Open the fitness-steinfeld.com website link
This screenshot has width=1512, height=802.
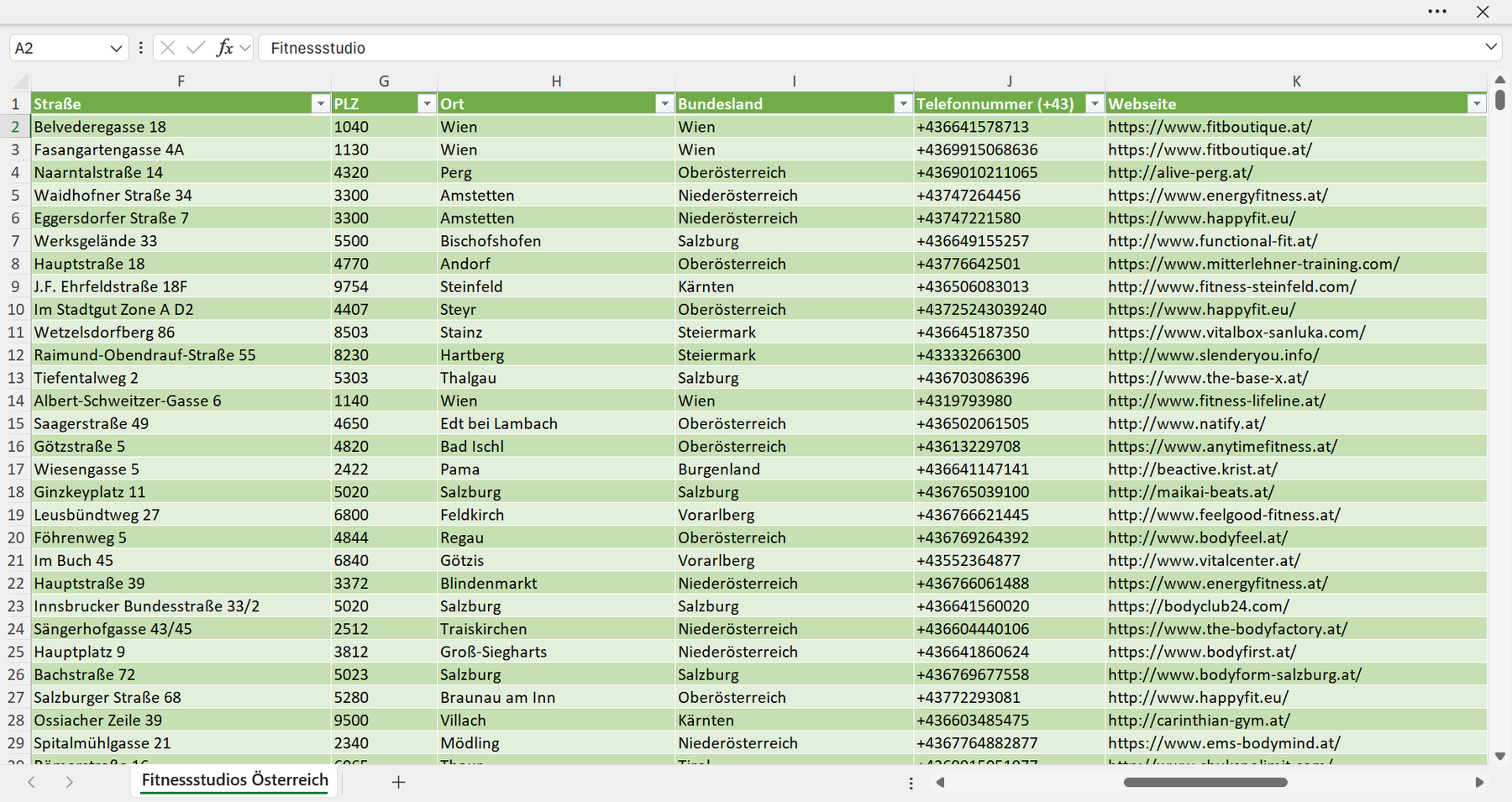(1231, 286)
